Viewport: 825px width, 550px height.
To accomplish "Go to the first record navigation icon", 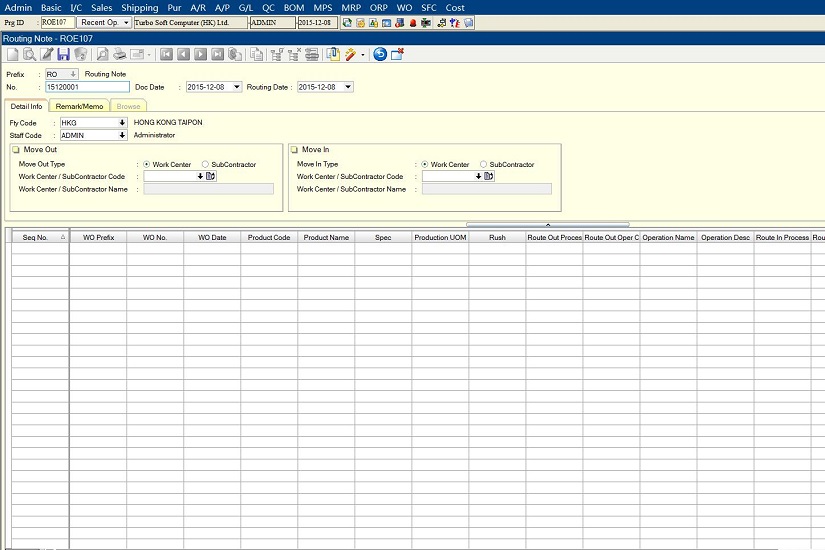I will coord(166,55).
